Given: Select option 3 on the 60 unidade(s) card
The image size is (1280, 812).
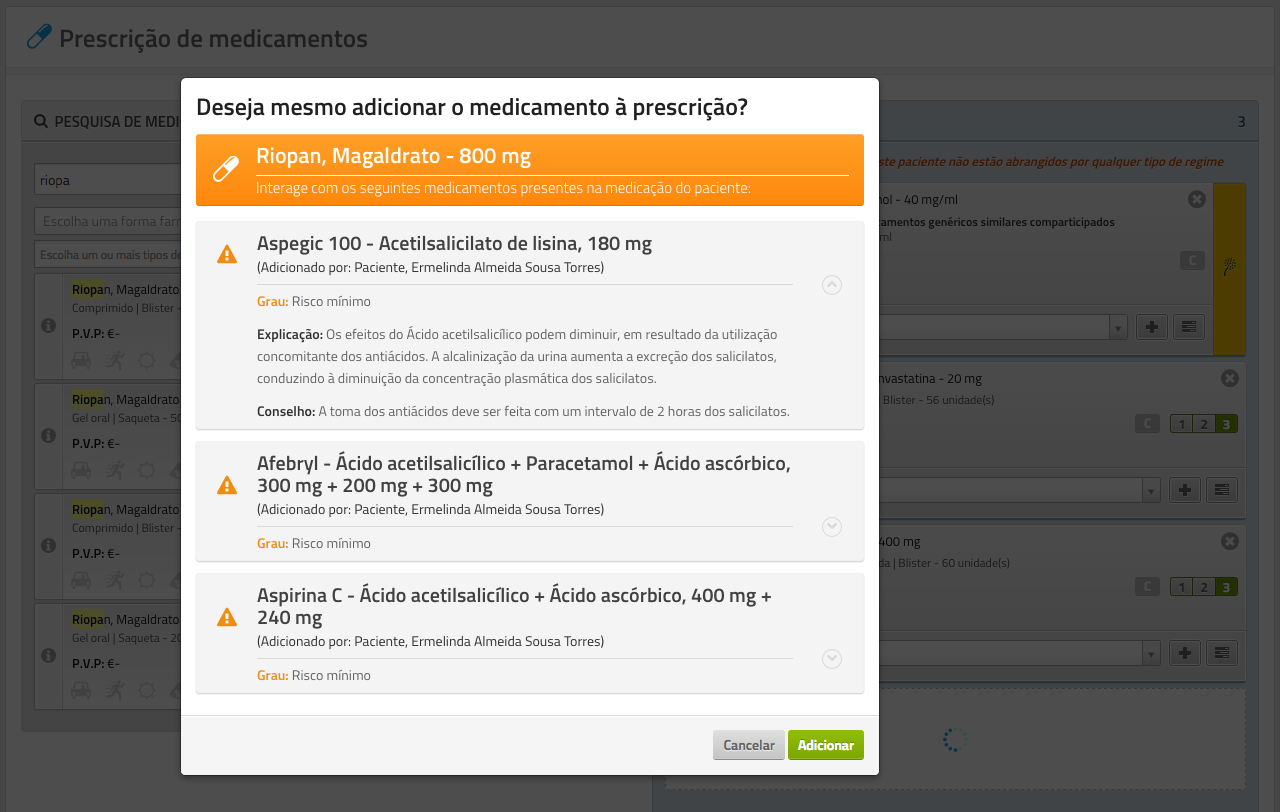Looking at the screenshot, I should (x=1227, y=587).
